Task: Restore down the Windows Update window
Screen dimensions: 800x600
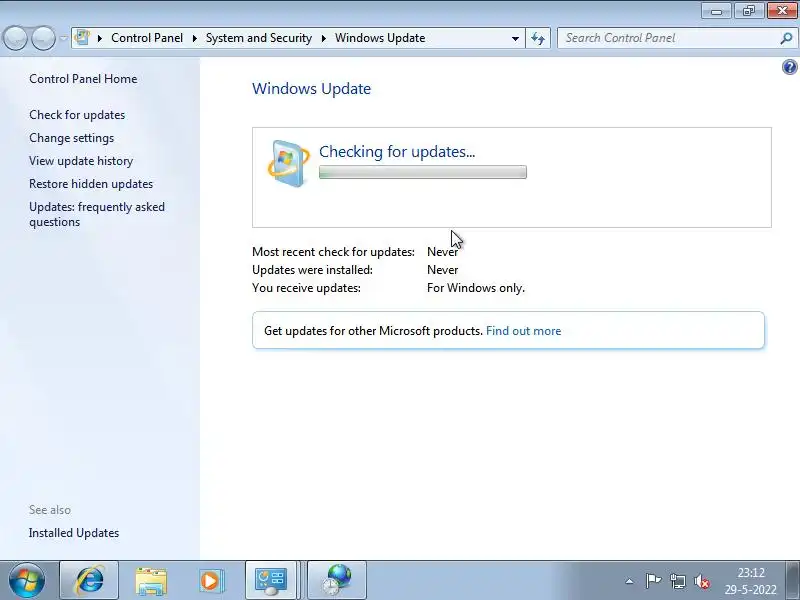Action: click(x=749, y=11)
